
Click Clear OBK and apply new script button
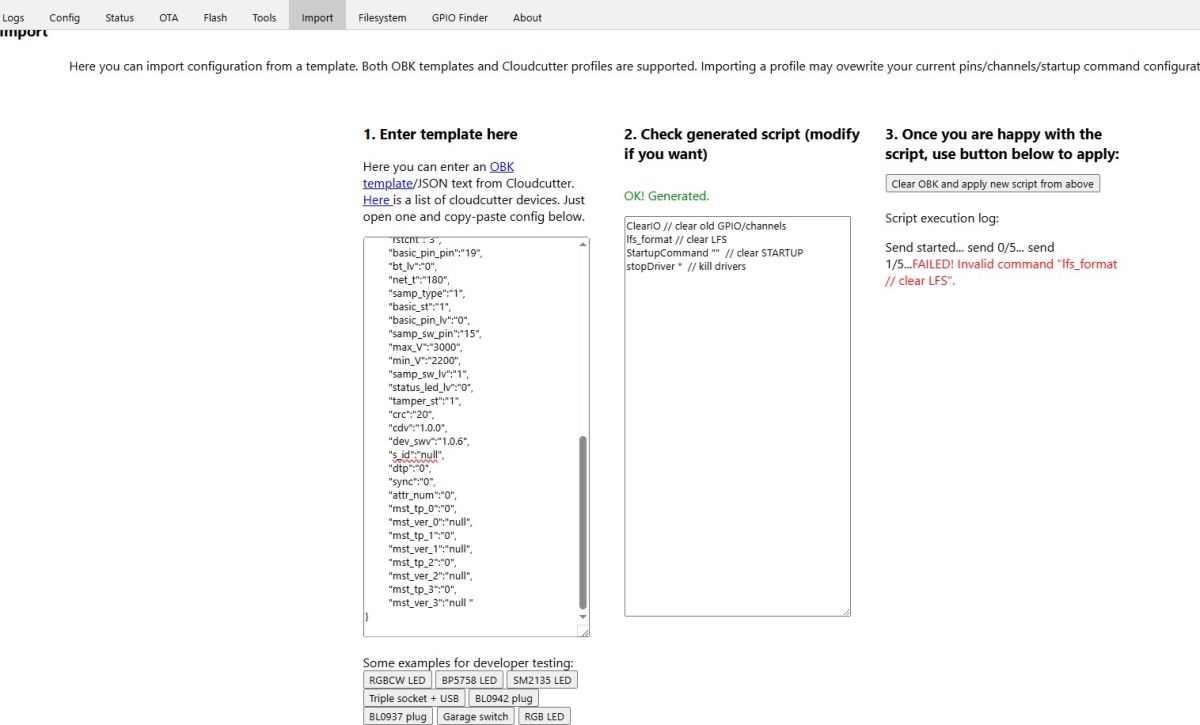tap(993, 184)
